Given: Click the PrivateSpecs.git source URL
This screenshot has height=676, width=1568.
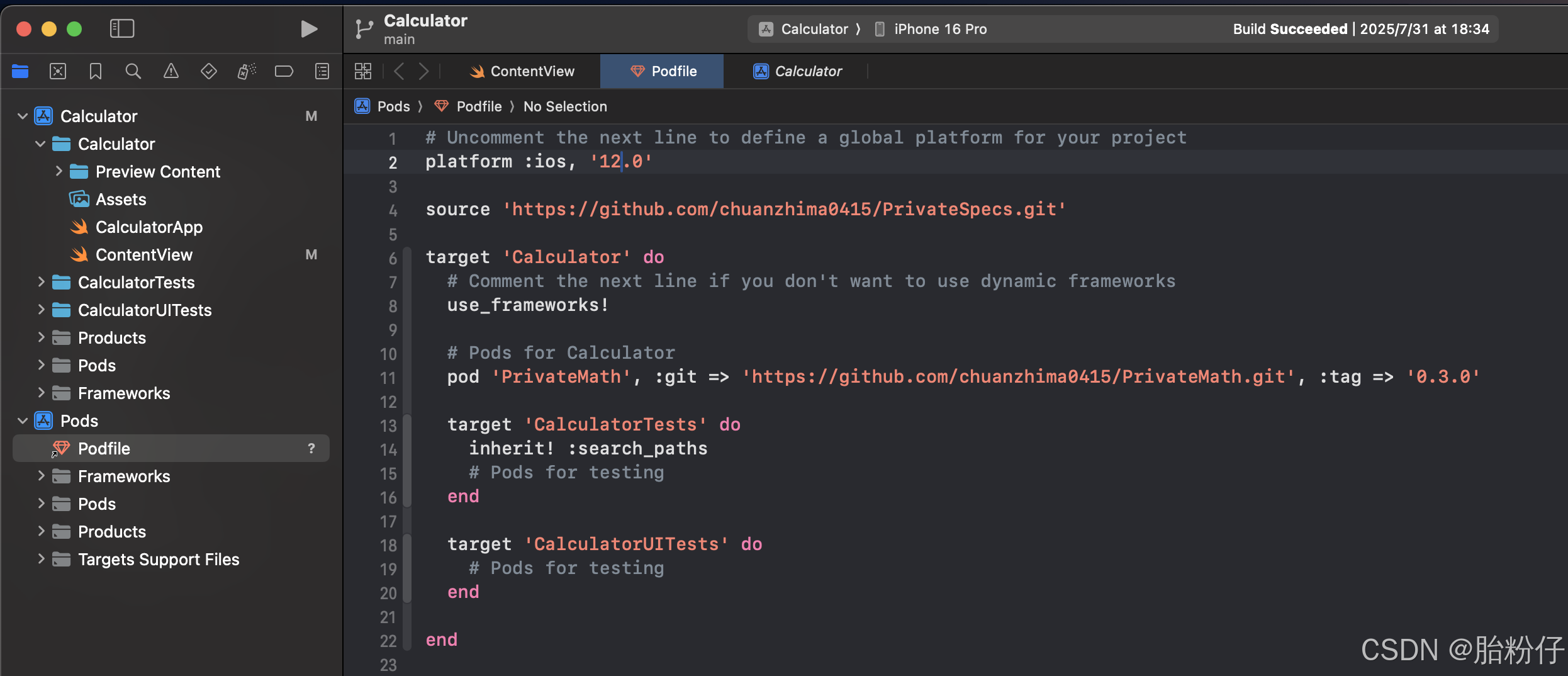Looking at the screenshot, I should (x=784, y=209).
